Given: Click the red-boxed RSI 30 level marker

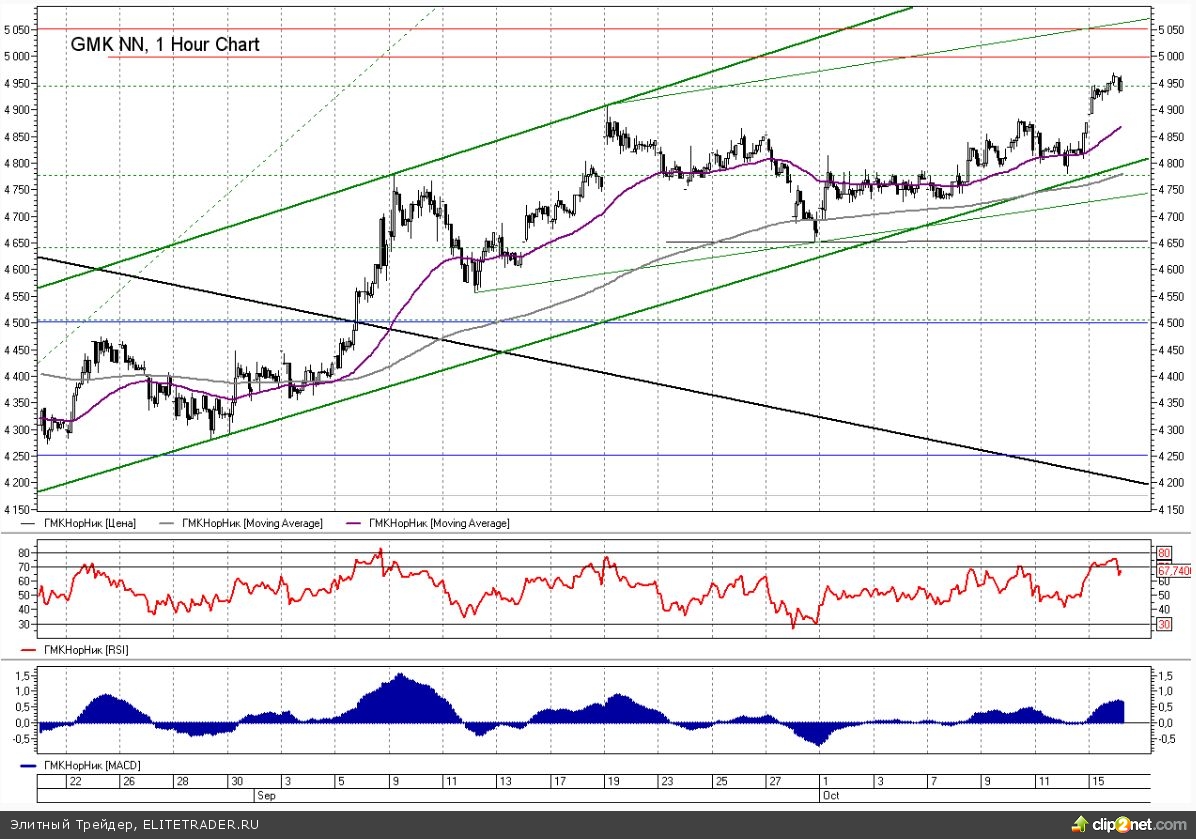Looking at the screenshot, I should [1163, 624].
